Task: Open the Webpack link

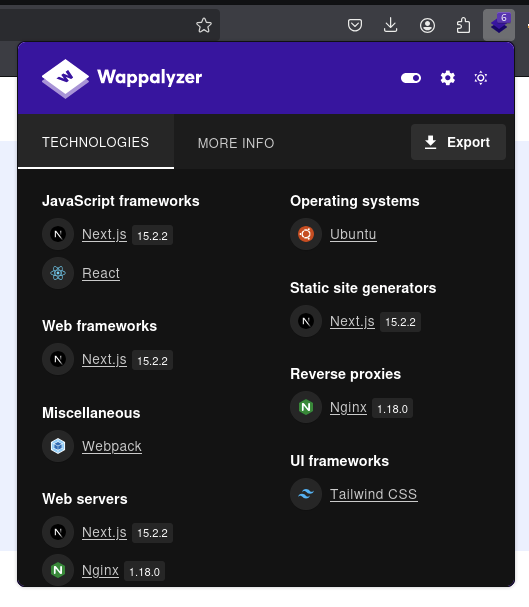Action: point(112,446)
